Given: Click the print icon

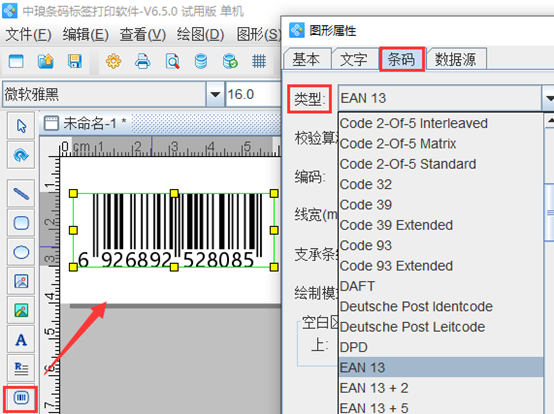Looking at the screenshot, I should click(143, 61).
